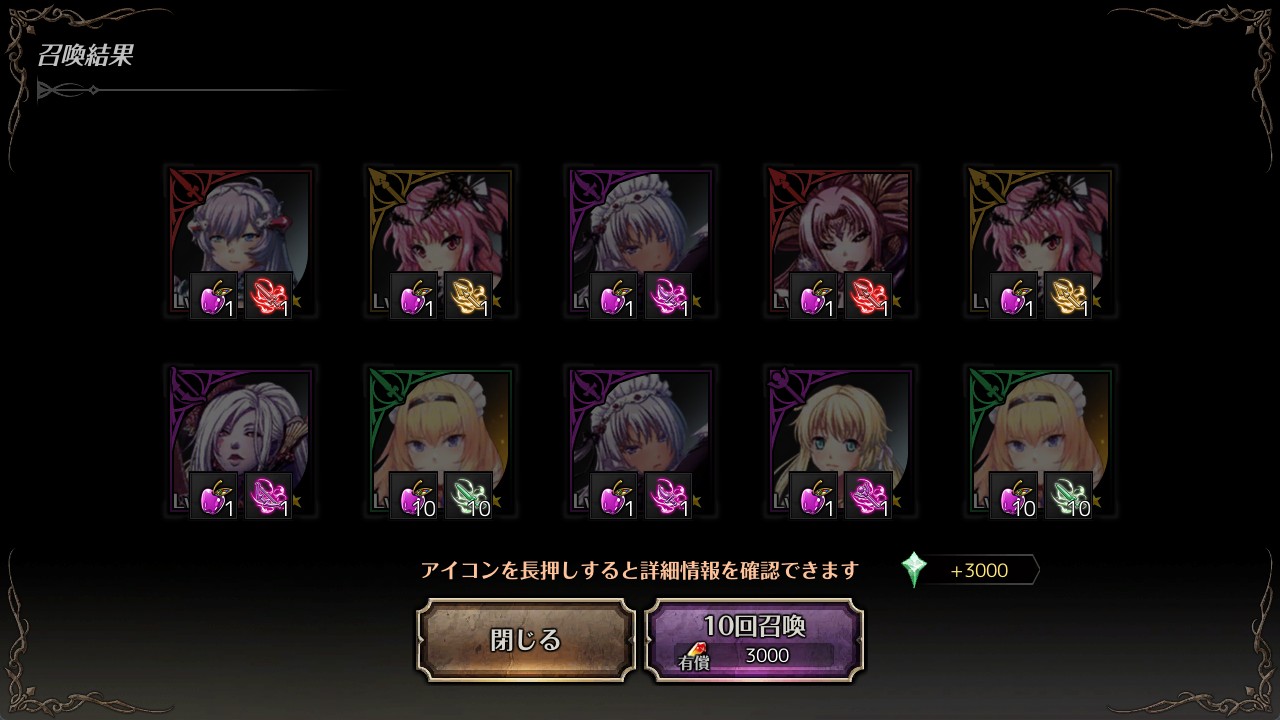Tap the green crystal currency icon
Viewport: 1280px width, 720px height.
pos(914,570)
